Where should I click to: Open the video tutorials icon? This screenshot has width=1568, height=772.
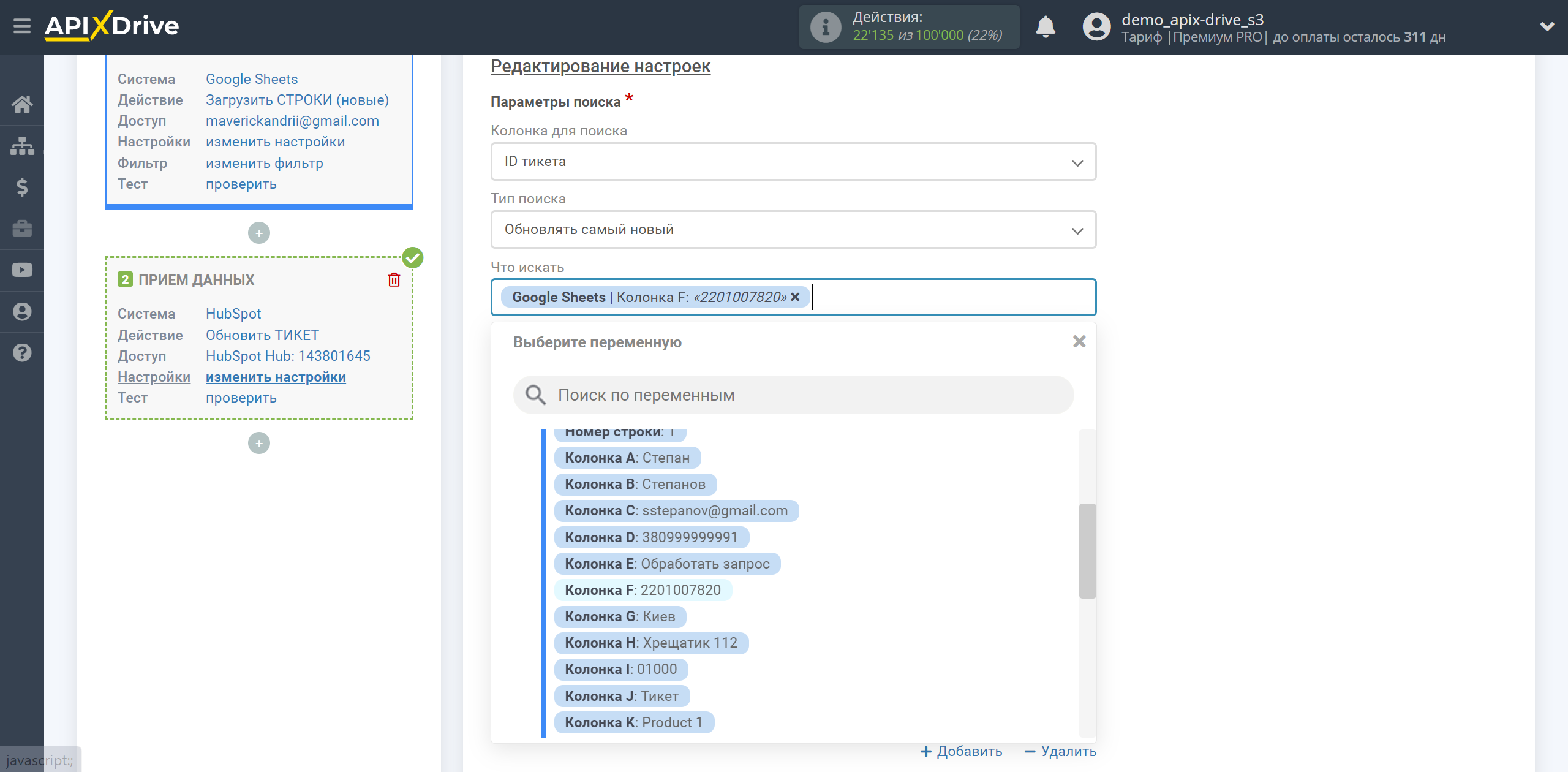pos(22,270)
